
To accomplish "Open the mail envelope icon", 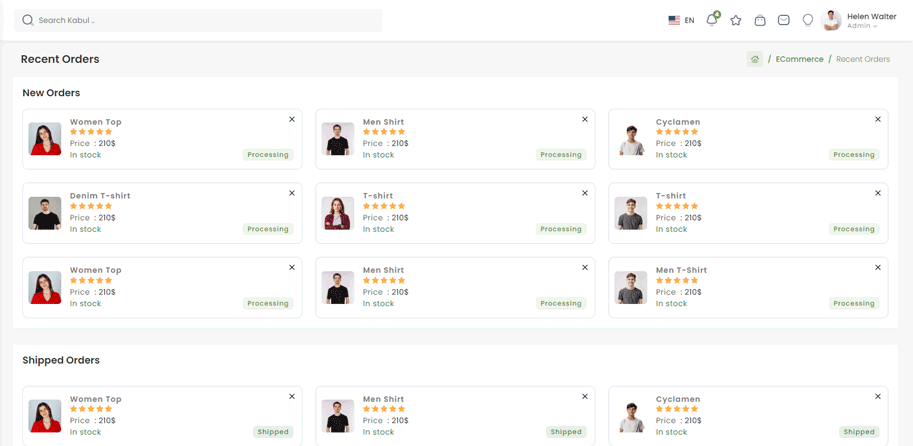I will click(784, 20).
